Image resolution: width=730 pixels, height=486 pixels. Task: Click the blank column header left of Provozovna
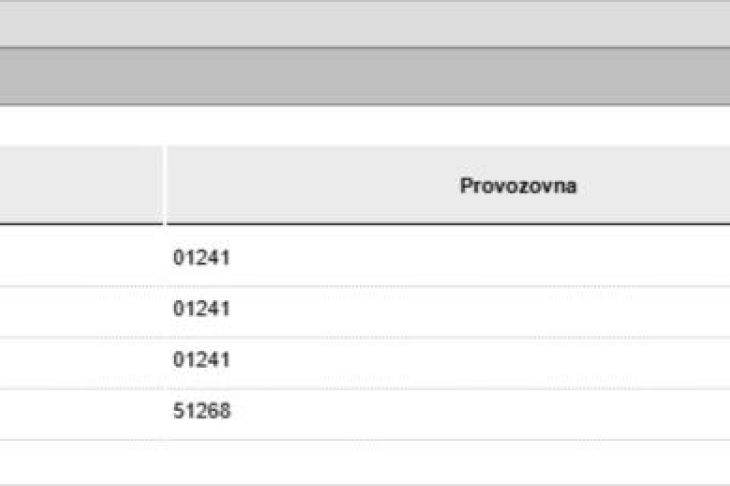click(80, 186)
